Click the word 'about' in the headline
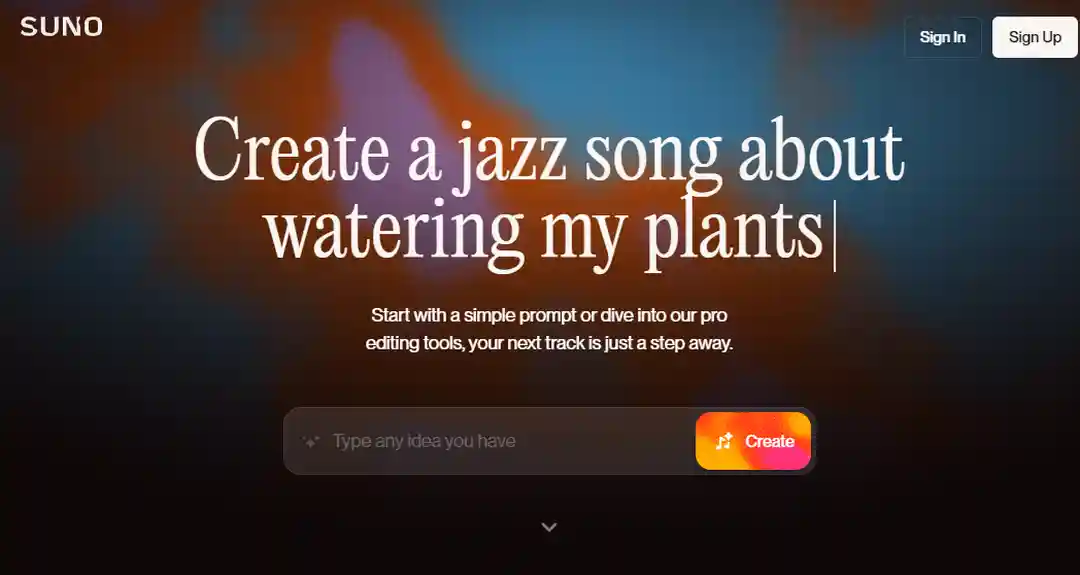Screen dimensions: 1080x575 point(820,153)
